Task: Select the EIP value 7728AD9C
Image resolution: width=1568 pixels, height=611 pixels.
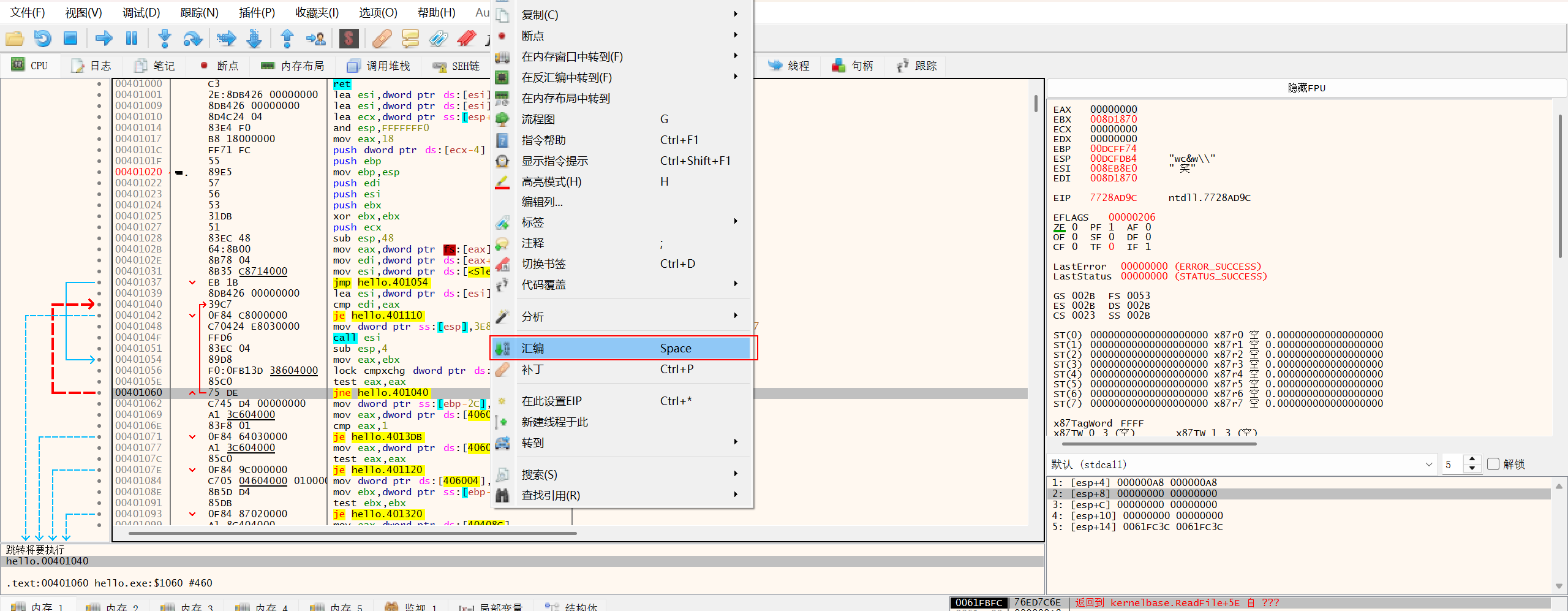Action: click(1113, 197)
